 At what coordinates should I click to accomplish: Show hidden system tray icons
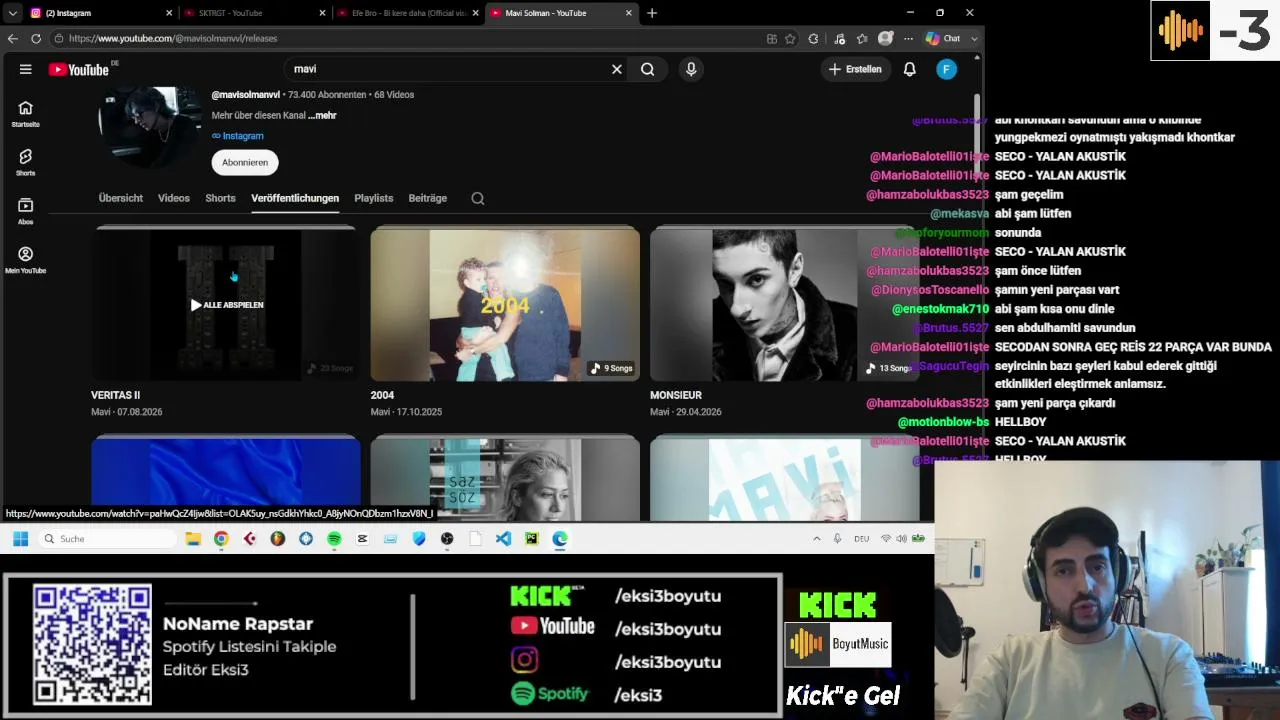pos(816,539)
